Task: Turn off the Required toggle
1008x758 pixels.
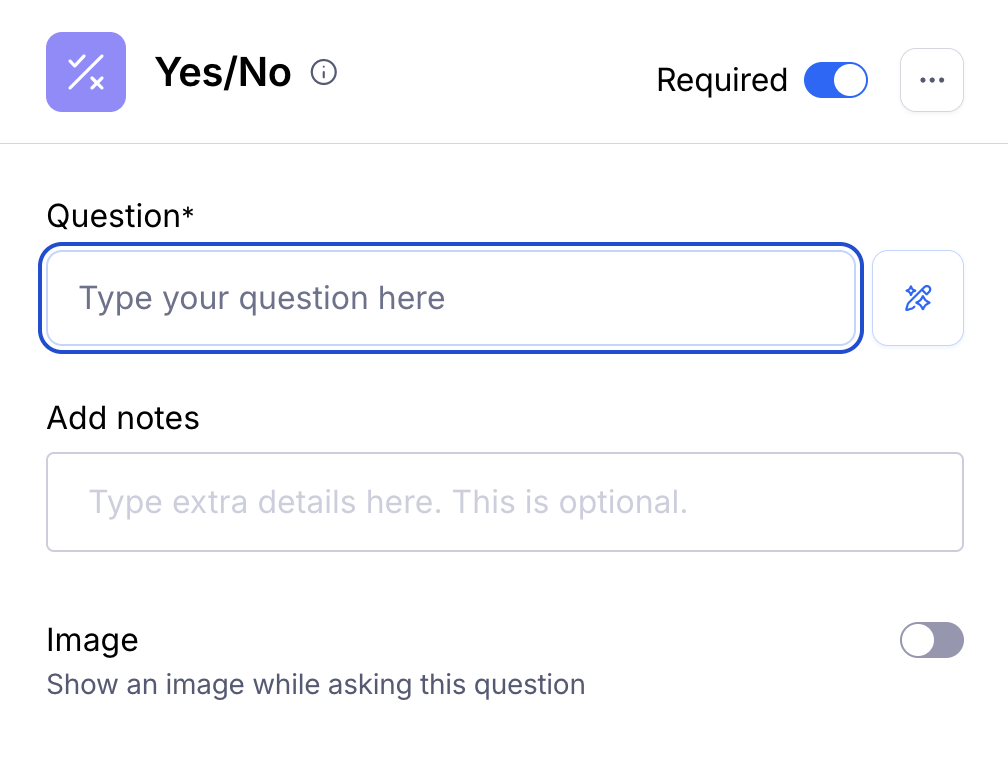Action: 835,80
